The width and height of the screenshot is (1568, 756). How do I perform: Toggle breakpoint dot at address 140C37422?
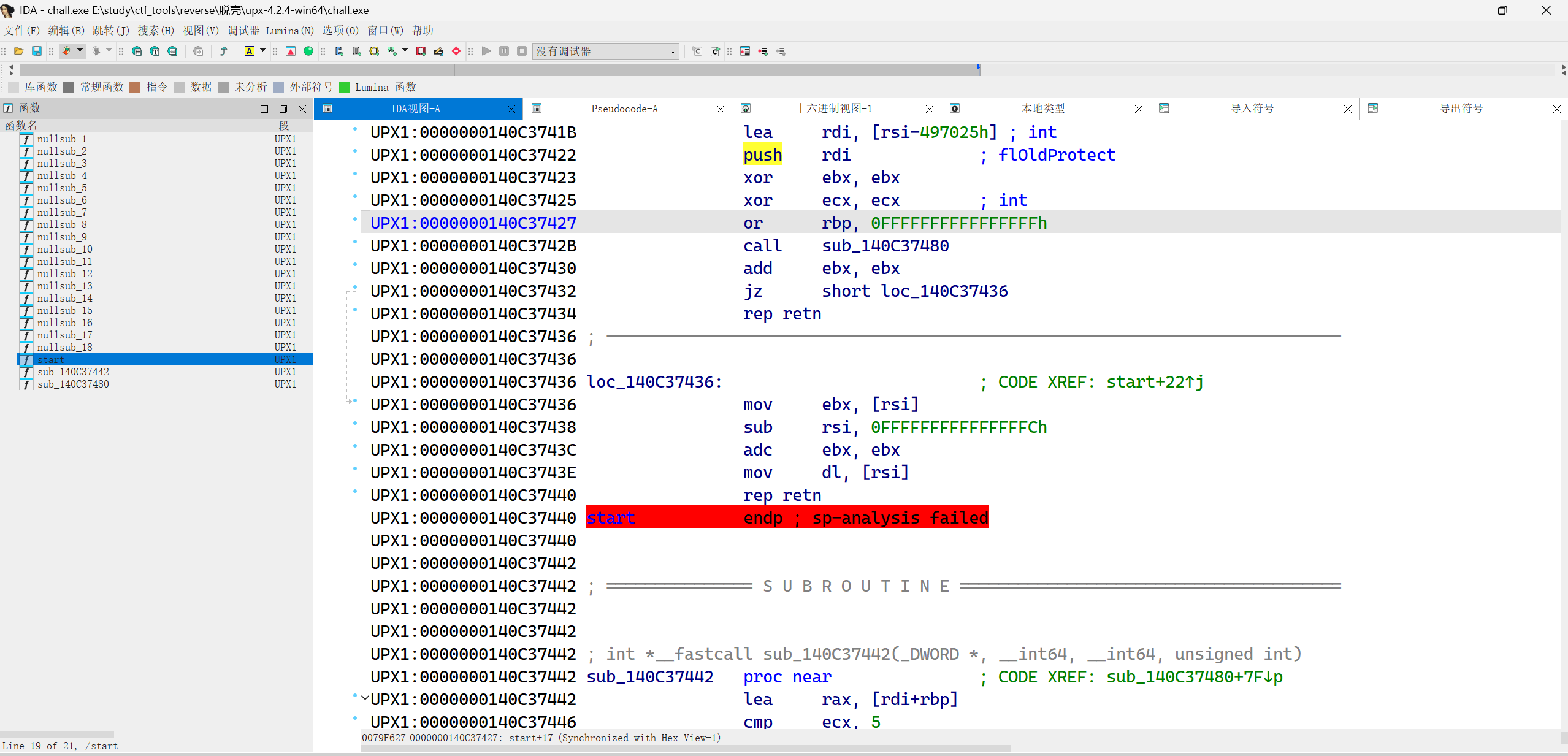(354, 151)
